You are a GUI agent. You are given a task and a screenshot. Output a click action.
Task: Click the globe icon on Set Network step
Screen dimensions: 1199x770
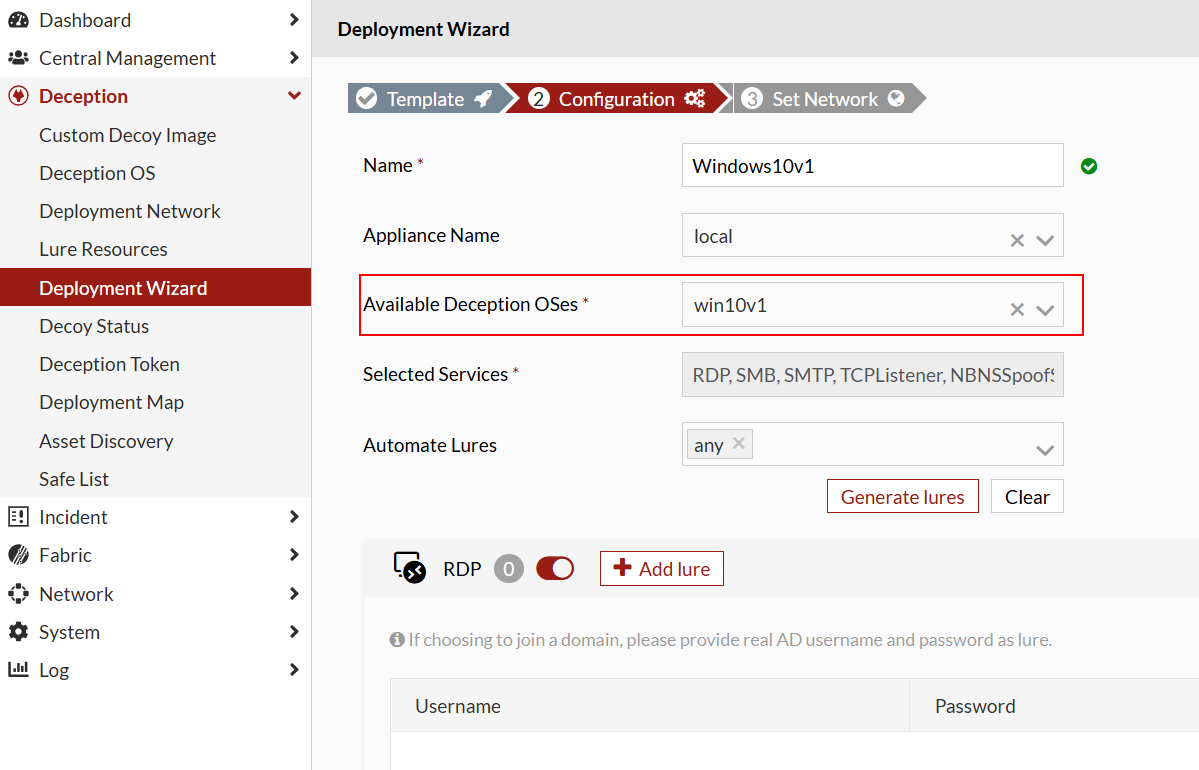click(x=896, y=99)
